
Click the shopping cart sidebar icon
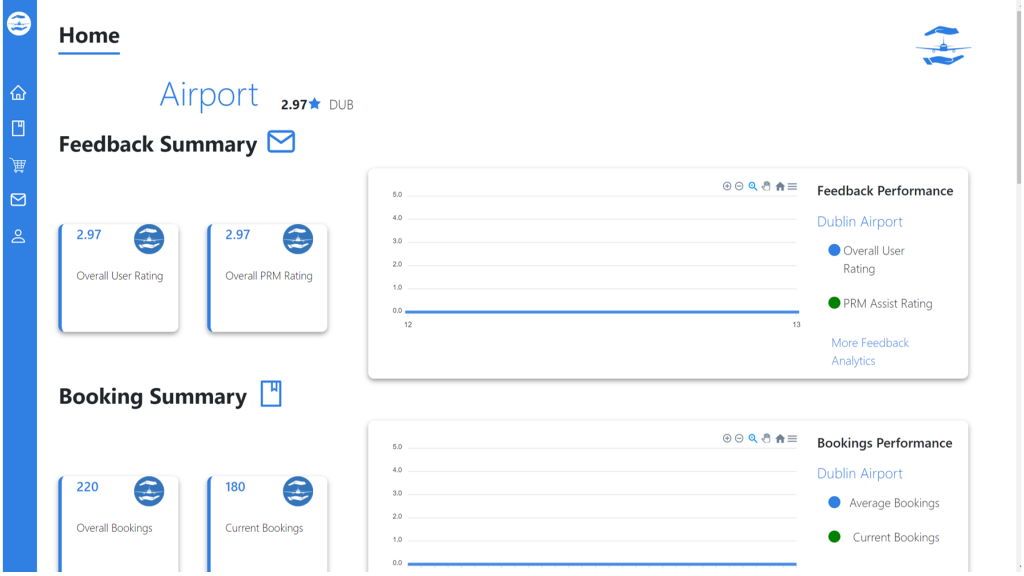pos(18,165)
